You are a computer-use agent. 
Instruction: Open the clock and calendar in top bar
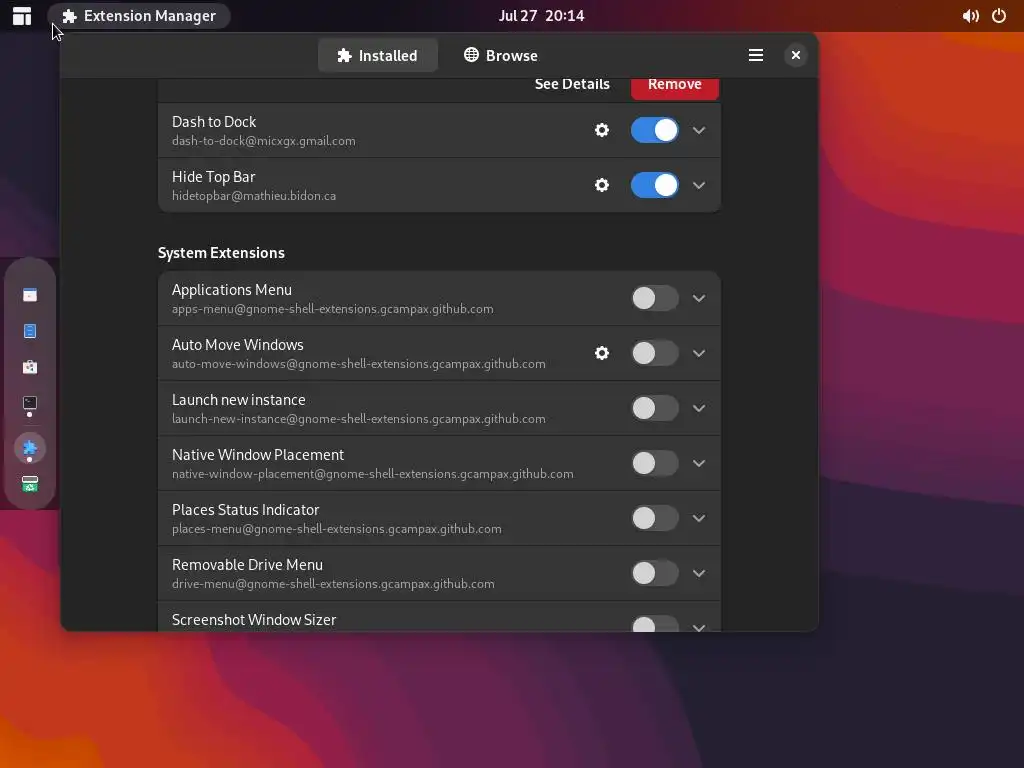coord(541,16)
